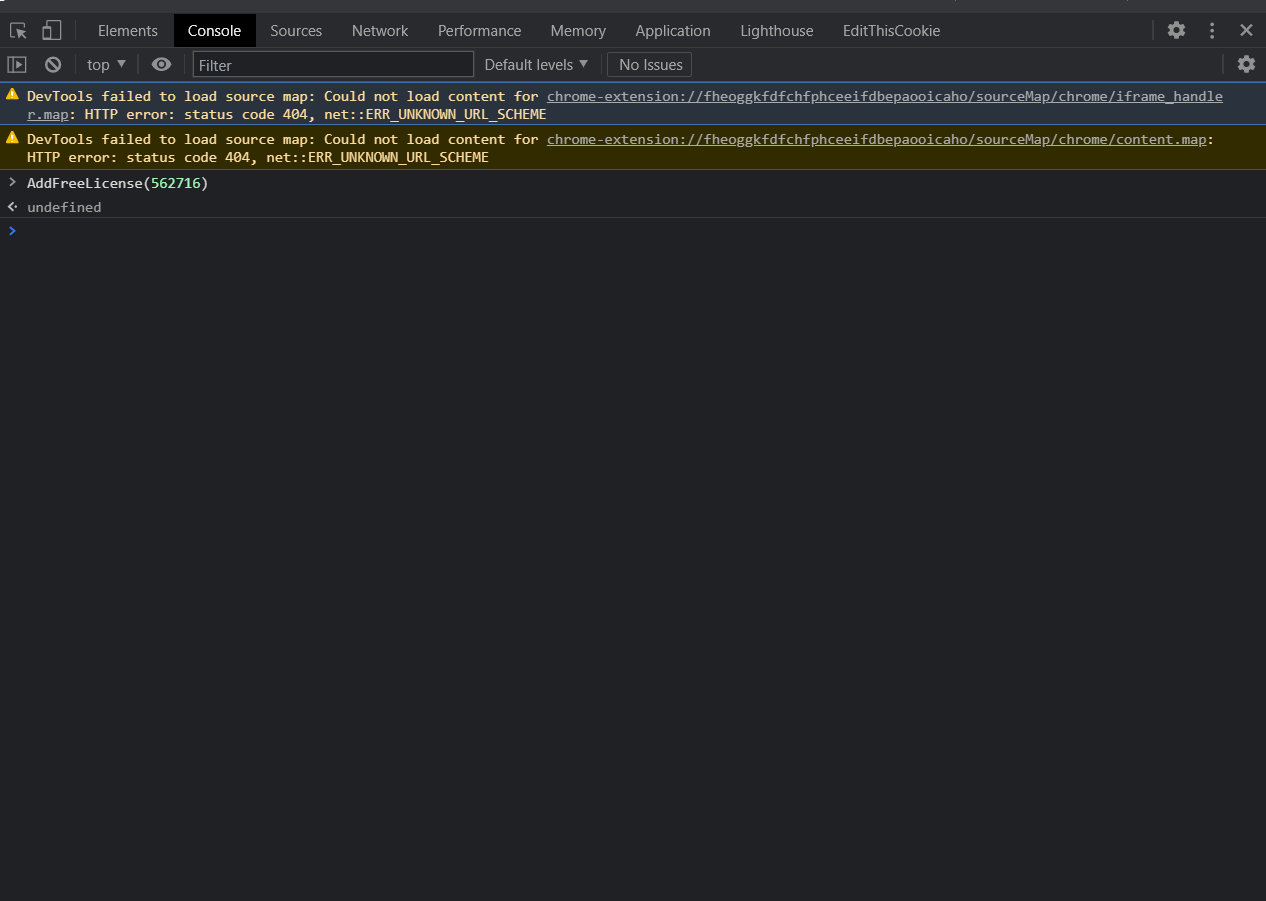Open the console sidebar
The height and width of the screenshot is (901, 1266).
coord(16,64)
